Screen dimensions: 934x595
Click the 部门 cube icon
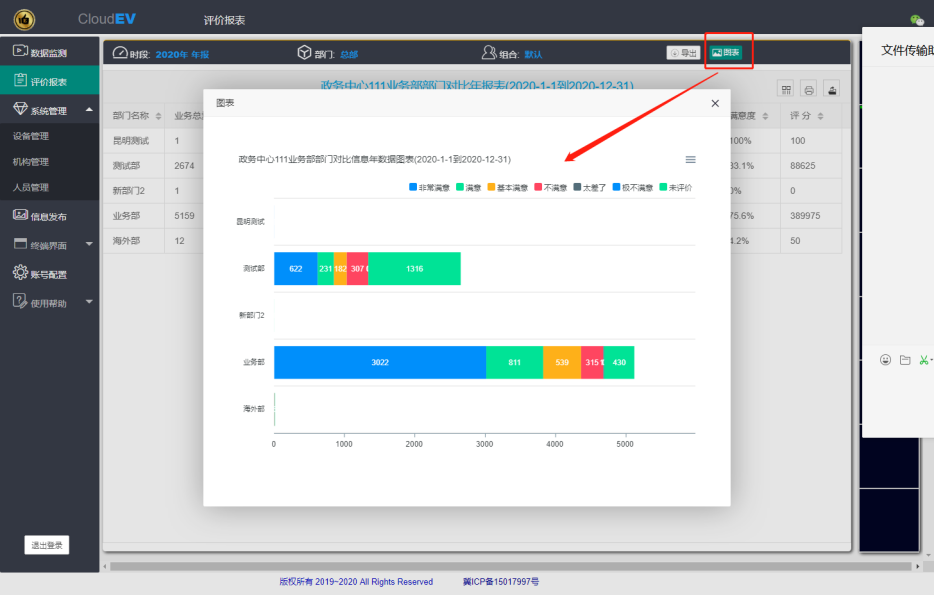tap(304, 52)
